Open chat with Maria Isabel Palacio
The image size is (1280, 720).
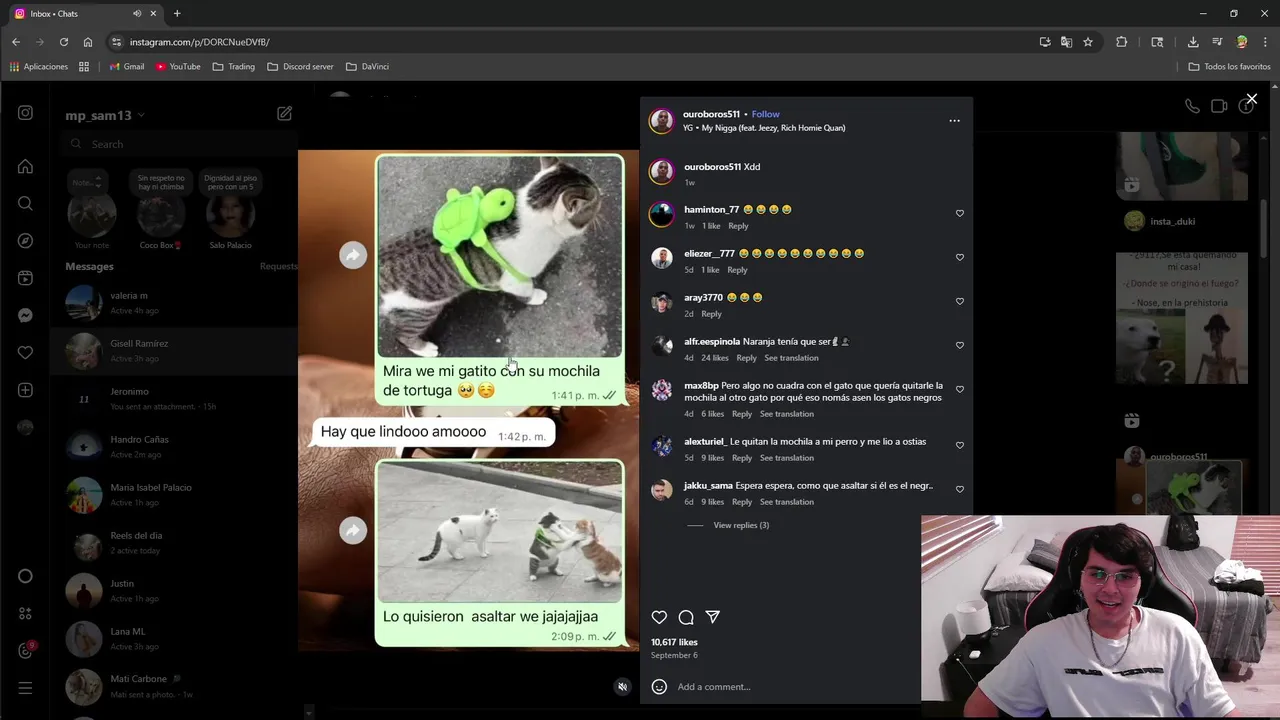coord(174,494)
